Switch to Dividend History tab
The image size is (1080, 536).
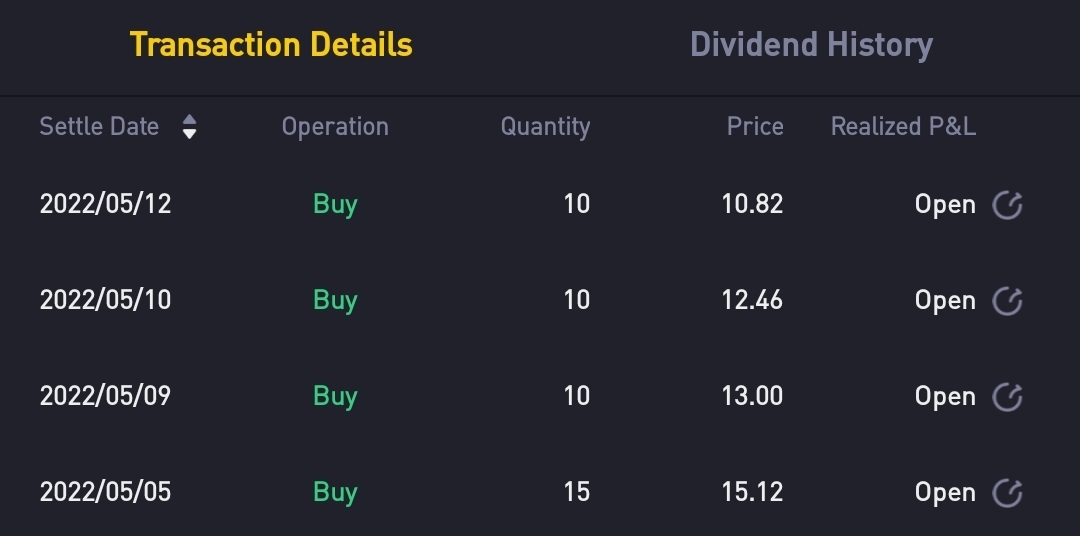pyautogui.click(x=811, y=45)
